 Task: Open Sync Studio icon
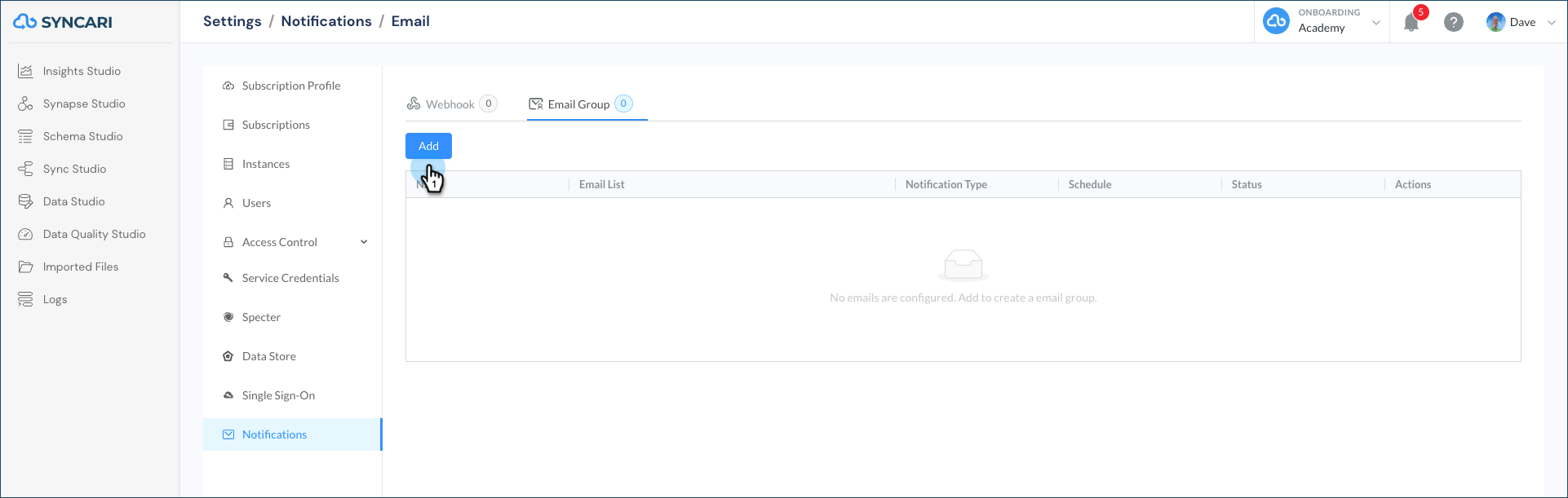[x=25, y=169]
